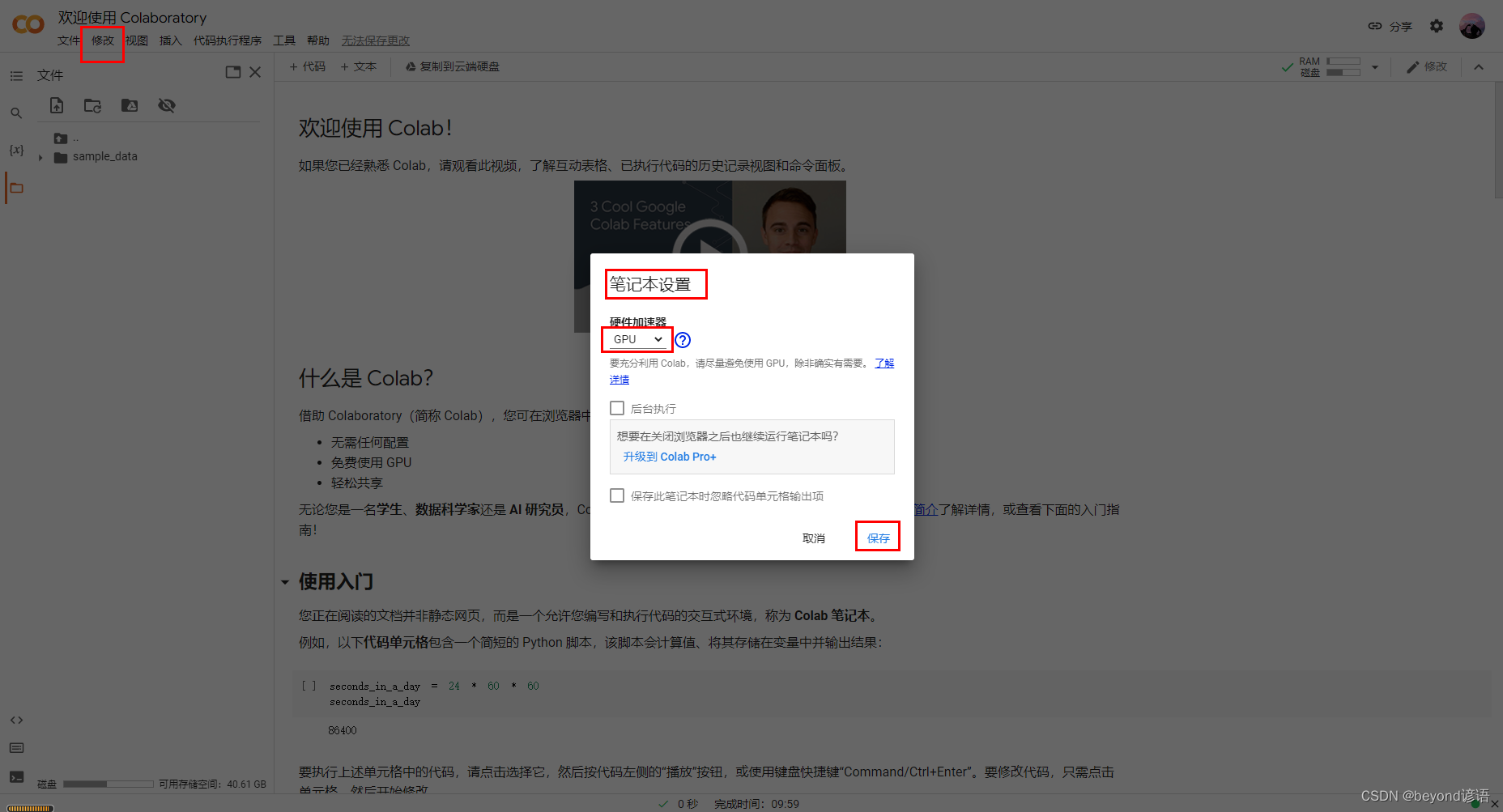Toggle hidden files eye icon
Viewport: 1503px width, 812px height.
point(167,105)
